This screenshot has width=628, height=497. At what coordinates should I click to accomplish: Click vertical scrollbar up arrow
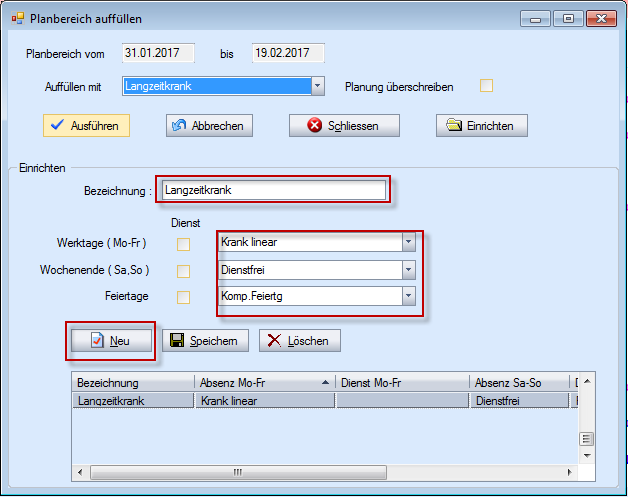click(x=587, y=381)
